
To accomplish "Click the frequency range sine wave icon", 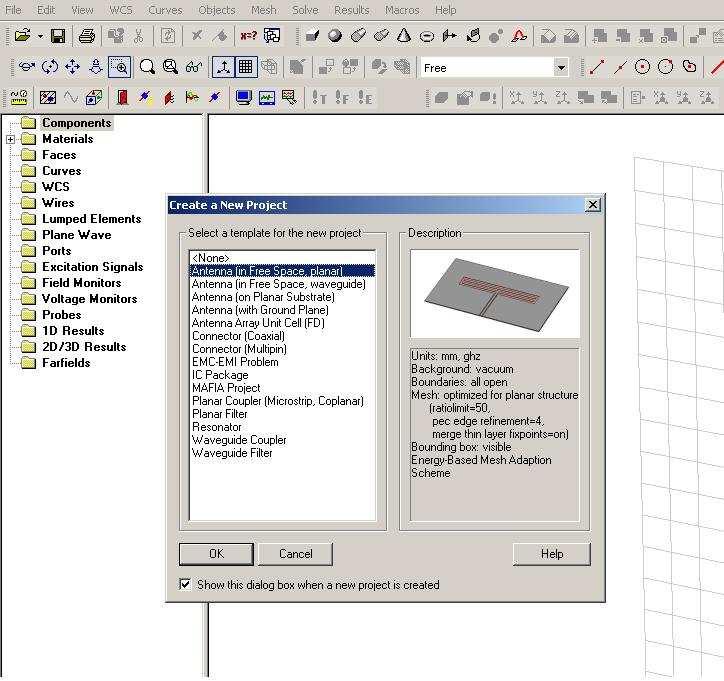I will [71, 97].
